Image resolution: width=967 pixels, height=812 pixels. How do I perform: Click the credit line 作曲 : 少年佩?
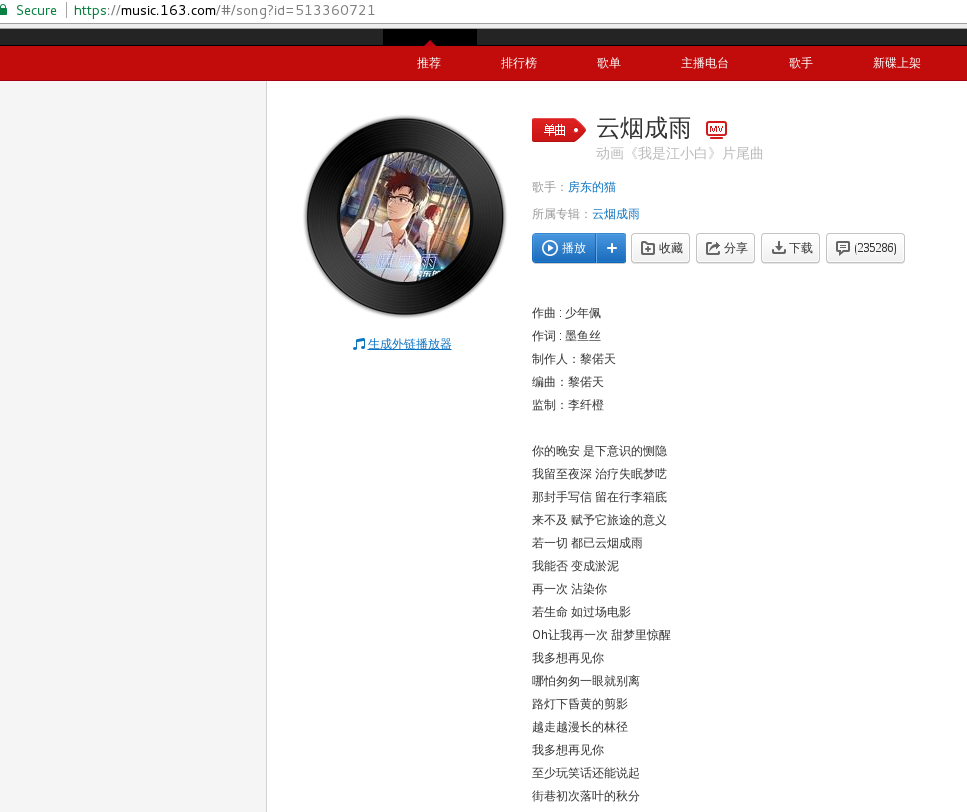click(566, 313)
